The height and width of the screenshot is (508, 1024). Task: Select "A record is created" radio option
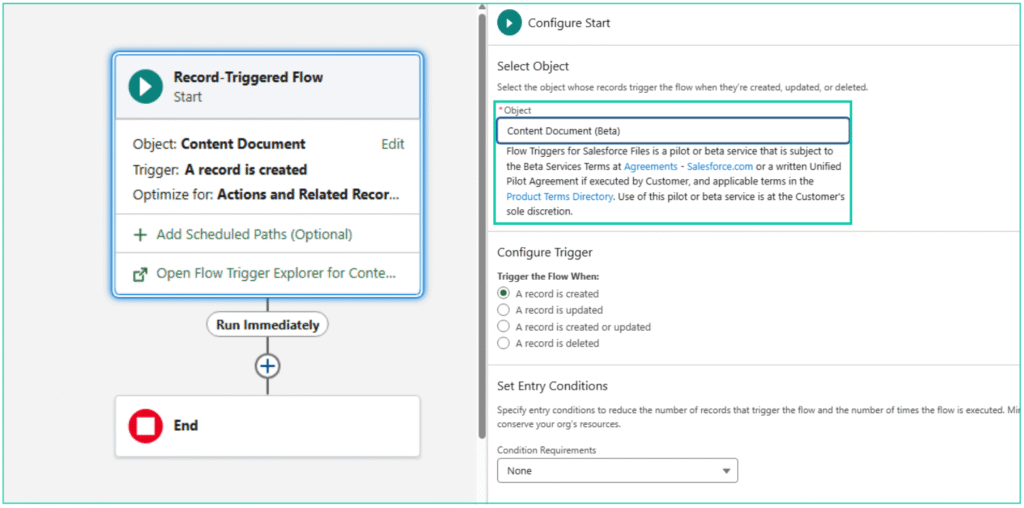pyautogui.click(x=504, y=294)
